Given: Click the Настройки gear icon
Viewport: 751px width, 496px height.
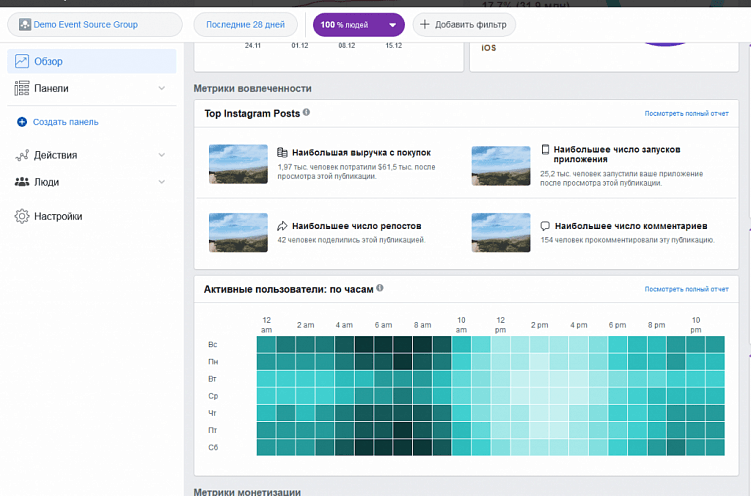Looking at the screenshot, I should point(22,216).
